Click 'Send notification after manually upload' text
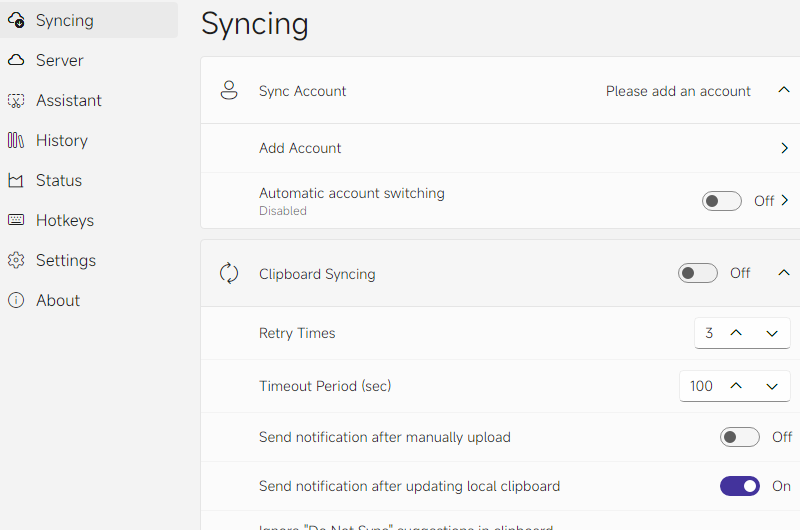Screen dimensions: 800x530 385,437
